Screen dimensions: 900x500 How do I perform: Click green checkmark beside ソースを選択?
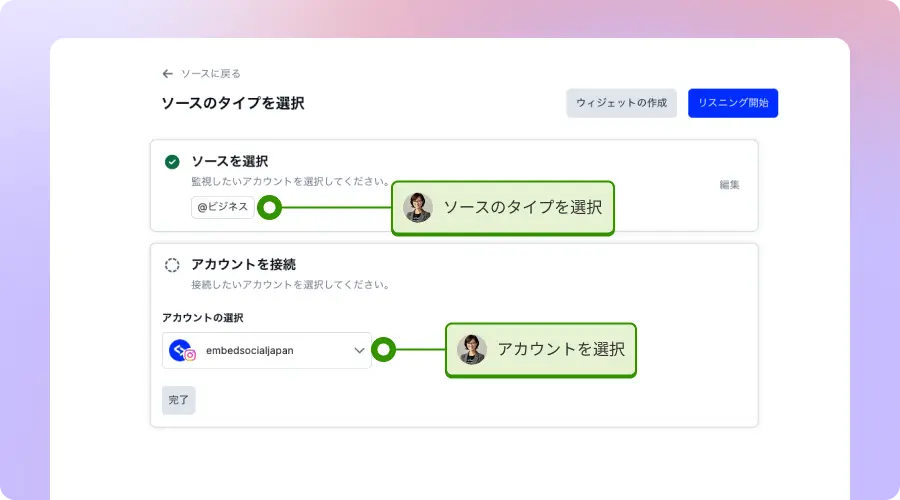click(x=172, y=161)
